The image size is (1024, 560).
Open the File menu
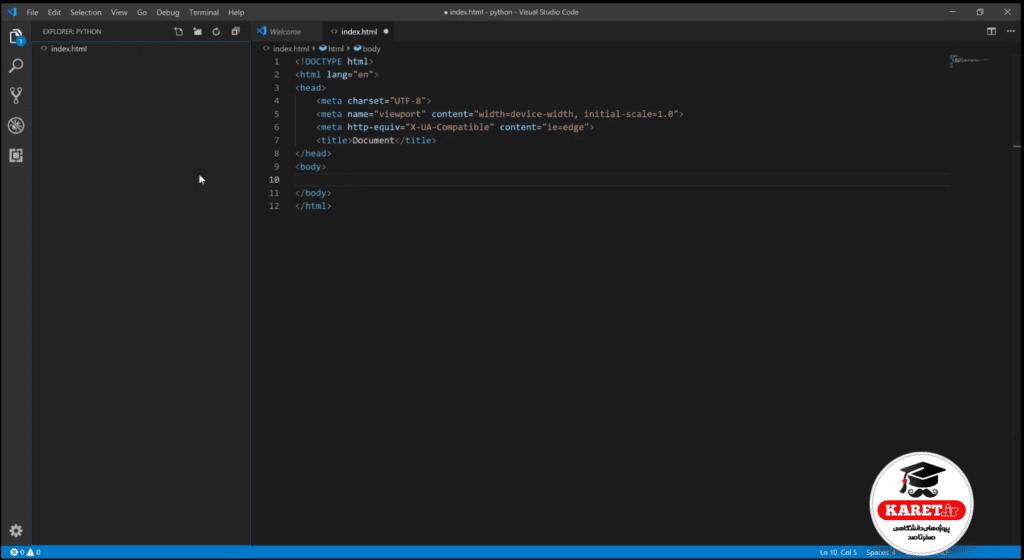[x=32, y=12]
